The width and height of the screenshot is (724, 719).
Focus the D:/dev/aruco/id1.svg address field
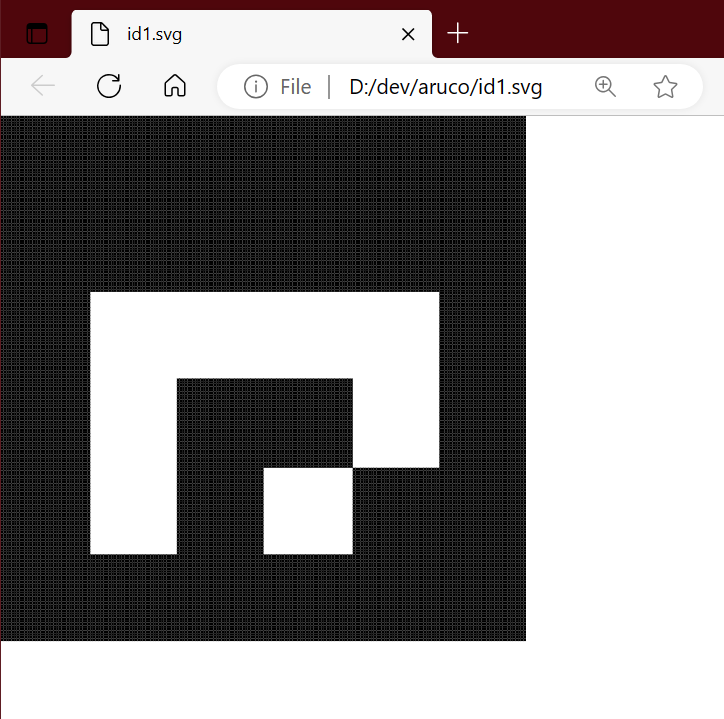(445, 87)
